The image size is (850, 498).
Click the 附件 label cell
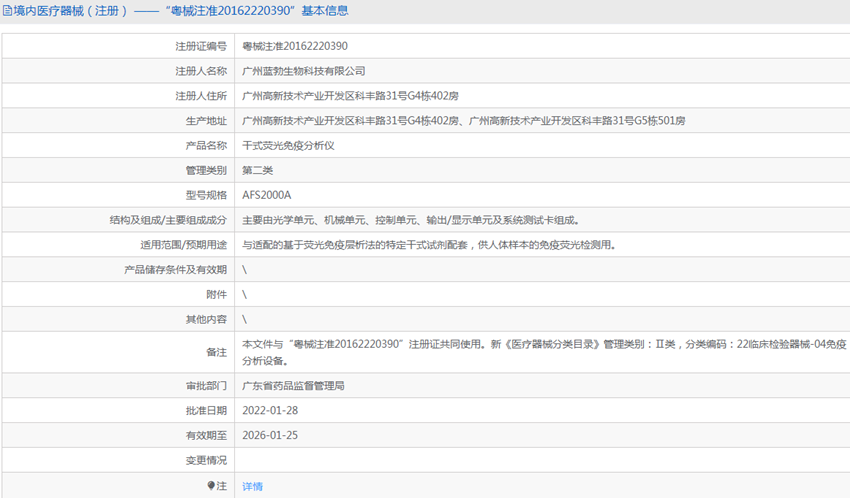tap(118, 295)
